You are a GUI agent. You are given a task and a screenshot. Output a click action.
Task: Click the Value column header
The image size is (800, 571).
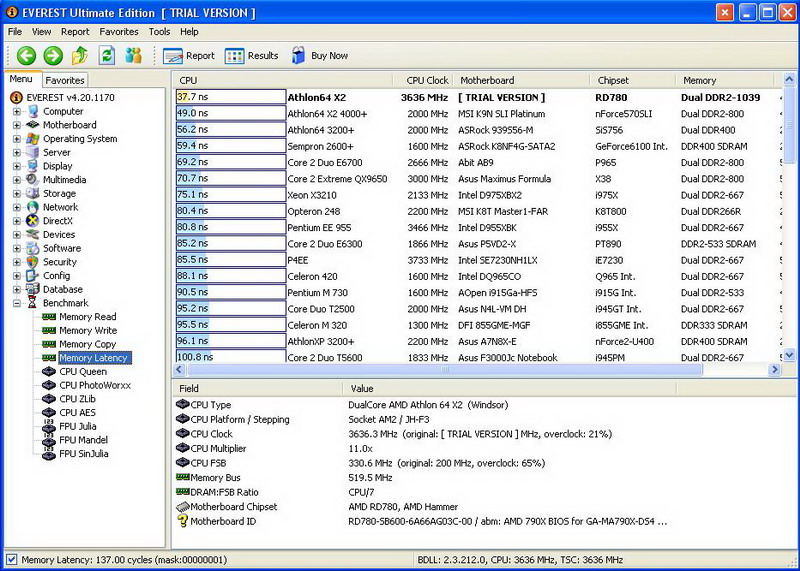[510, 388]
